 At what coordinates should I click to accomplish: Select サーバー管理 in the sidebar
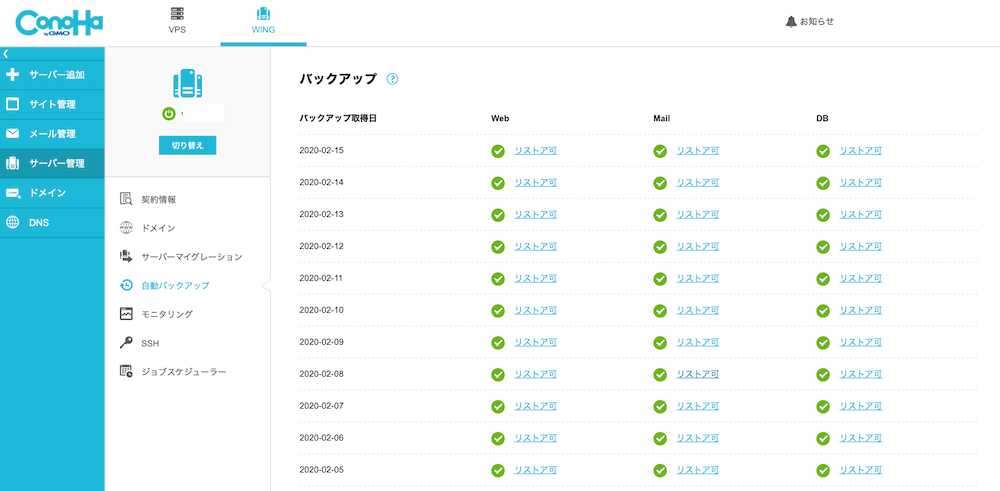[x=52, y=163]
